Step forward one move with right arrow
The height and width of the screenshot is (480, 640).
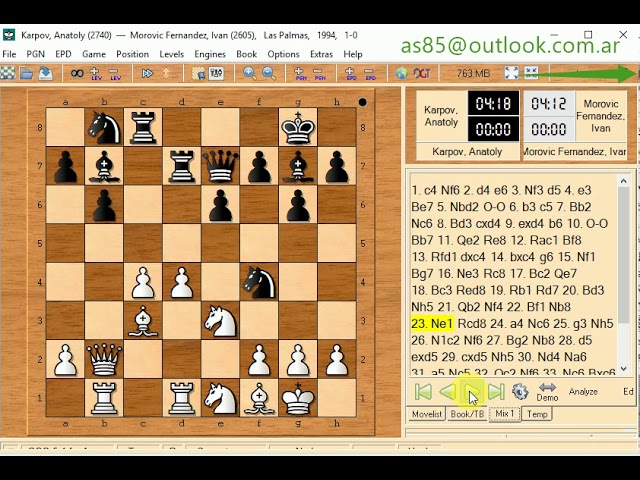click(x=472, y=392)
